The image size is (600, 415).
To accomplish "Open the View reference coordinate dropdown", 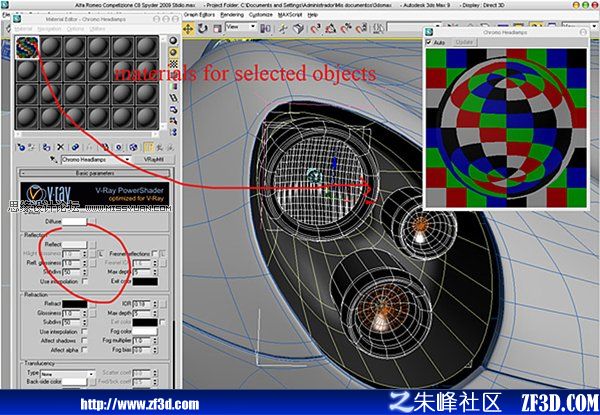I will coord(241,27).
